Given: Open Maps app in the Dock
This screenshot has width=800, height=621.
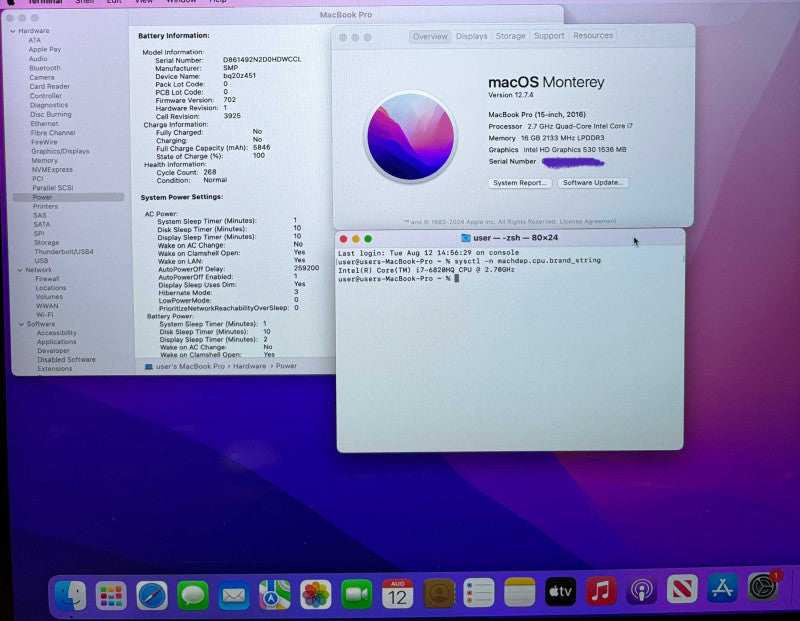Looking at the screenshot, I should pos(274,594).
